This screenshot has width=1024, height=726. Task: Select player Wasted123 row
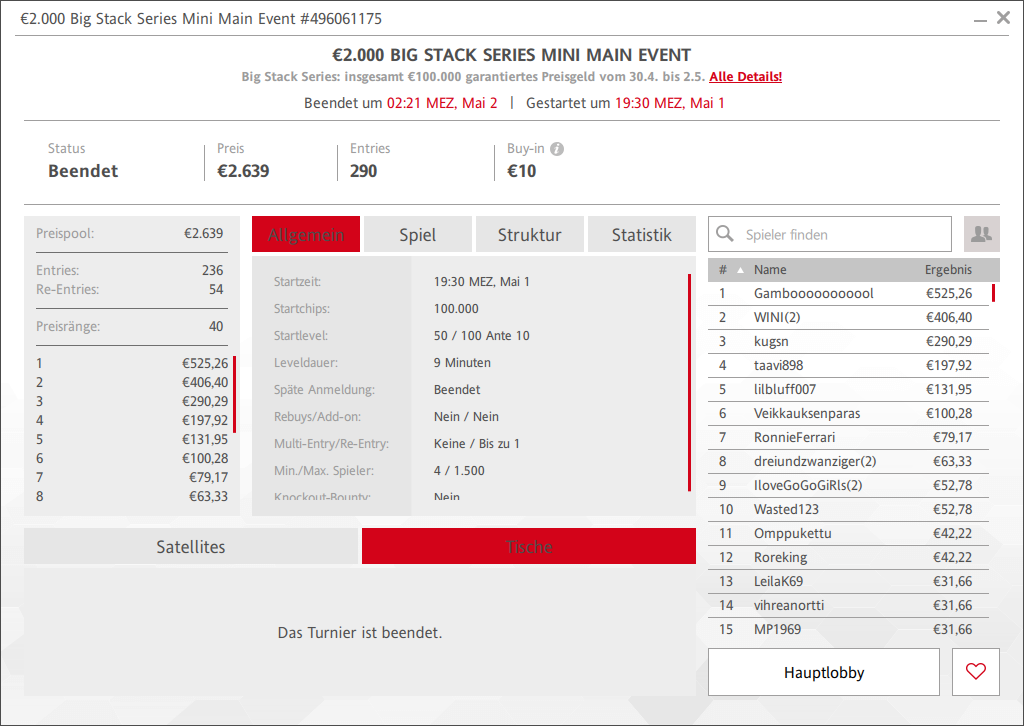click(x=848, y=509)
